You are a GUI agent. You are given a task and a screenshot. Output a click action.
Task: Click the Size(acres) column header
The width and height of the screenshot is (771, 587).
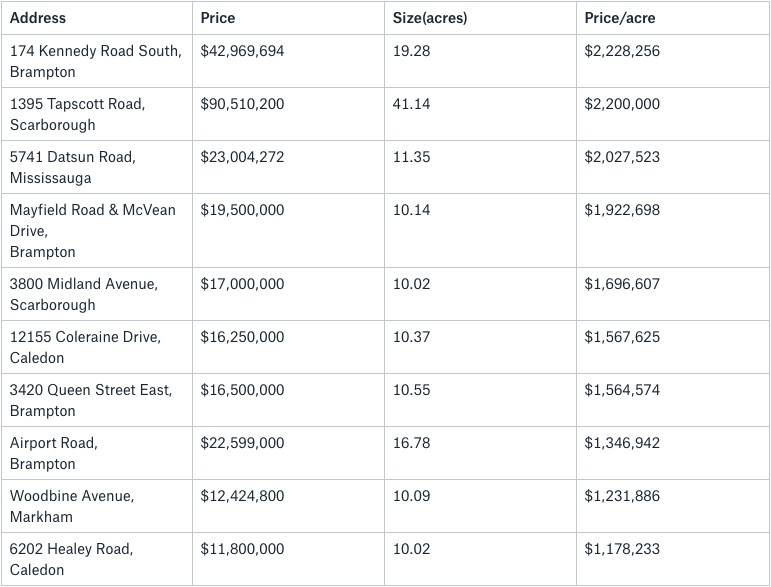coord(429,18)
